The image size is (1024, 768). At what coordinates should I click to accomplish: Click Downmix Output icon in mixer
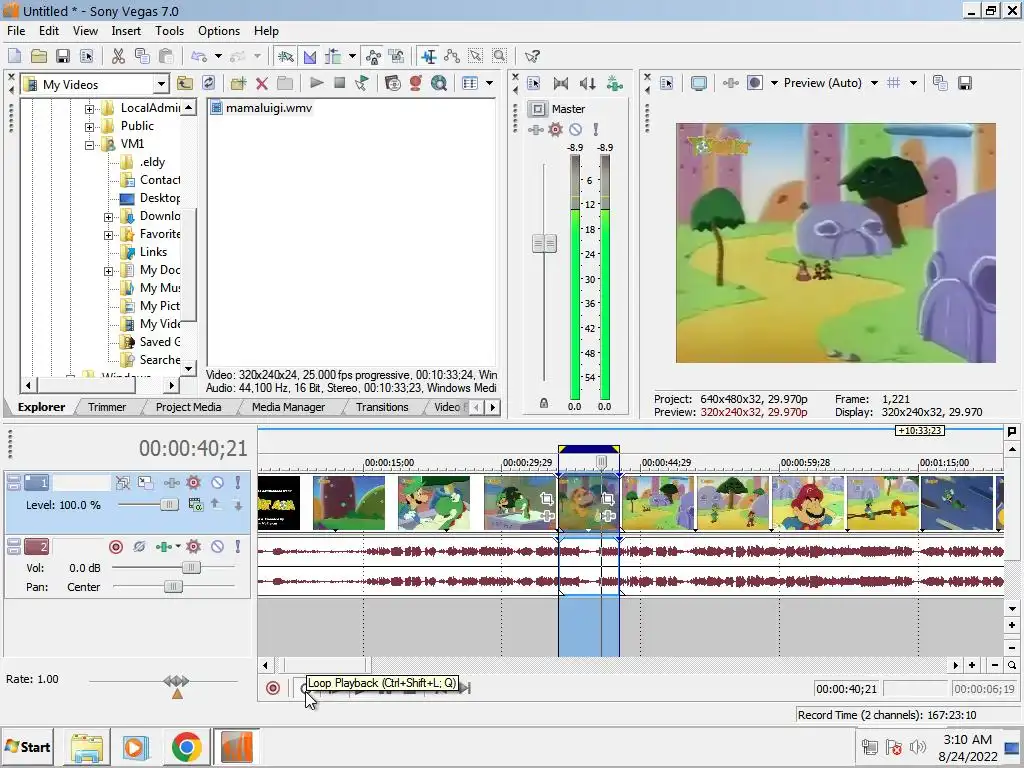click(x=560, y=83)
